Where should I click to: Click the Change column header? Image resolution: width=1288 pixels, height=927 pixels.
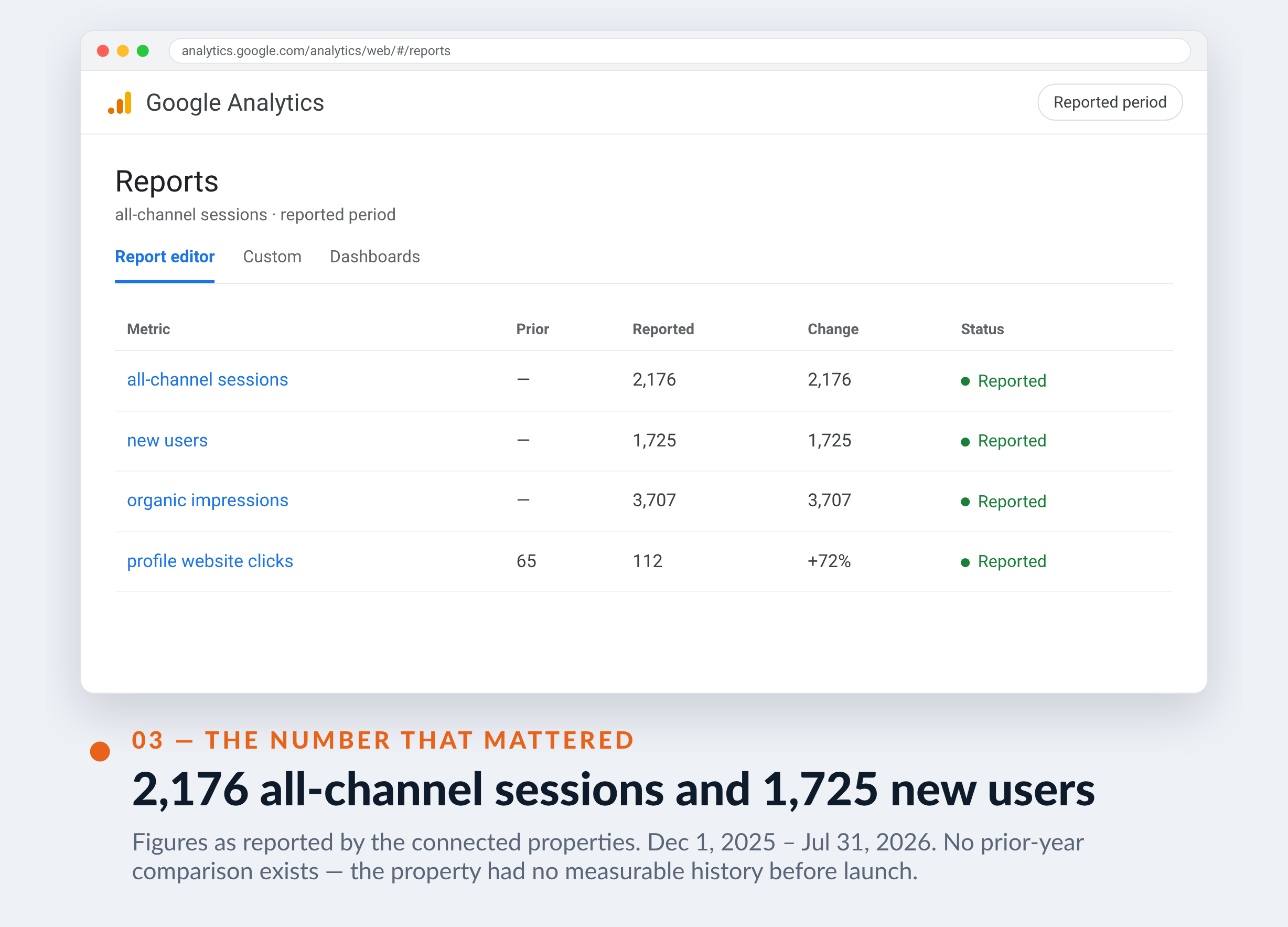[833, 329]
